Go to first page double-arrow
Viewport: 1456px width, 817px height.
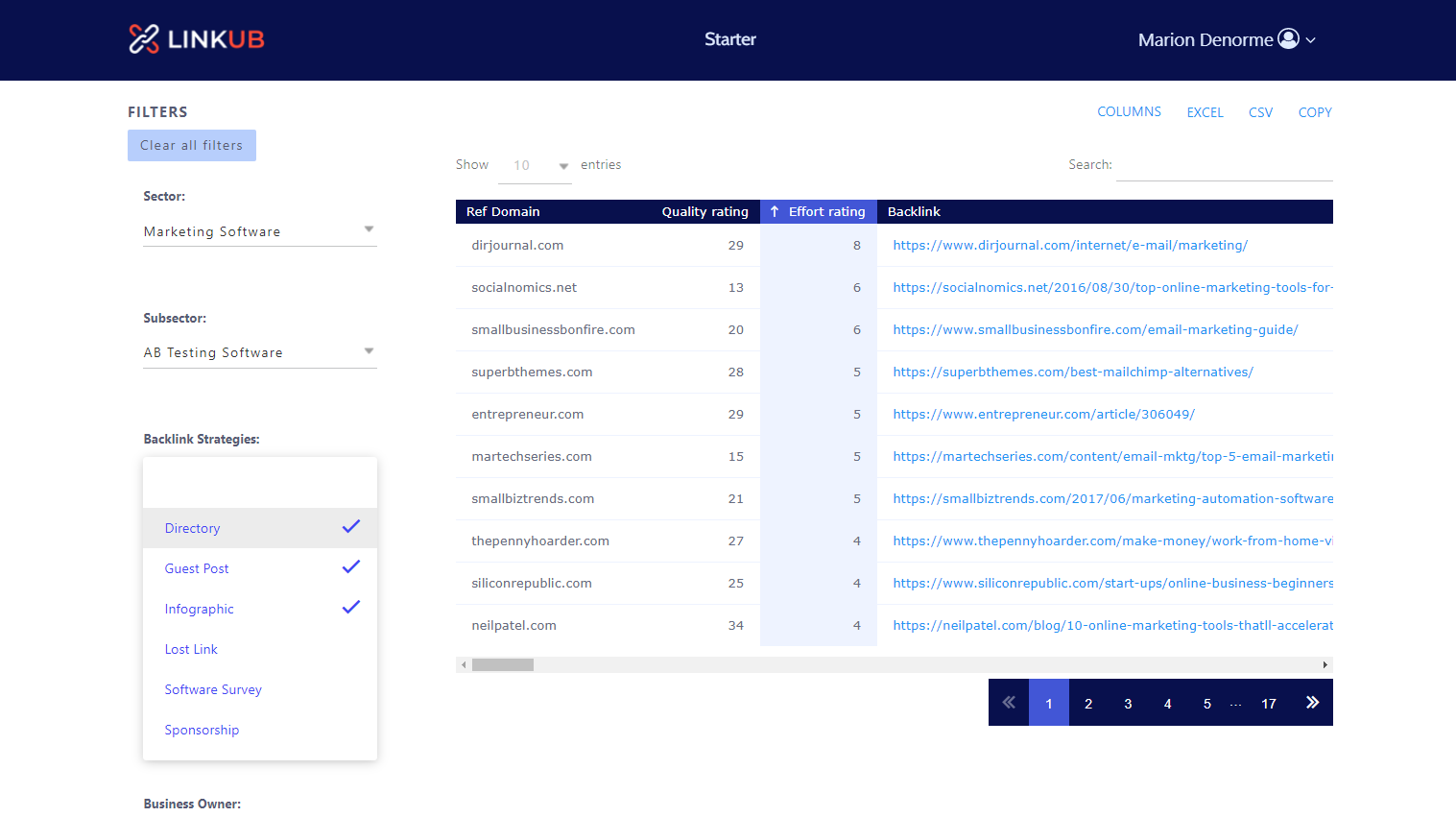[1009, 703]
